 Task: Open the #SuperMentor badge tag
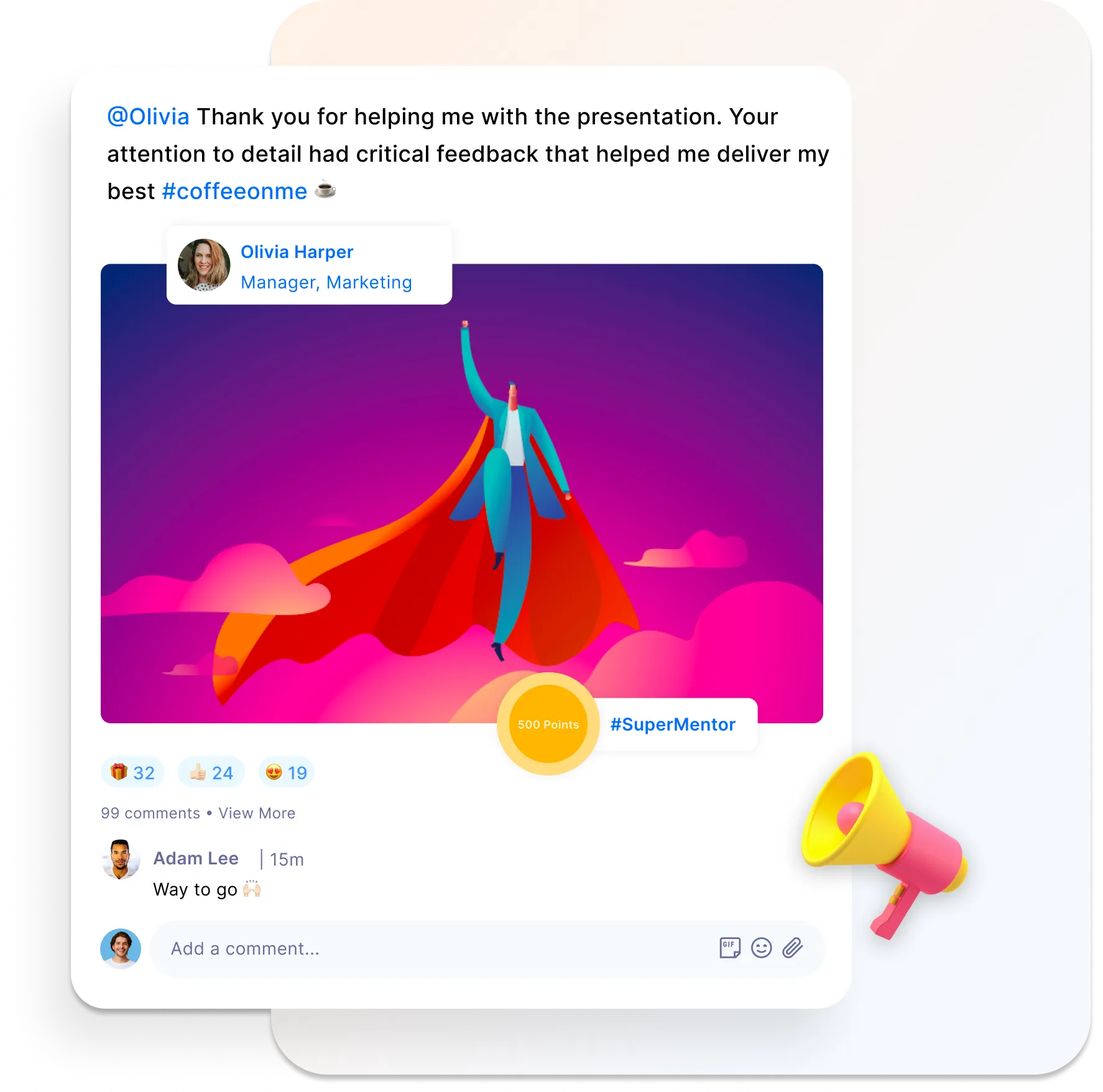point(673,724)
